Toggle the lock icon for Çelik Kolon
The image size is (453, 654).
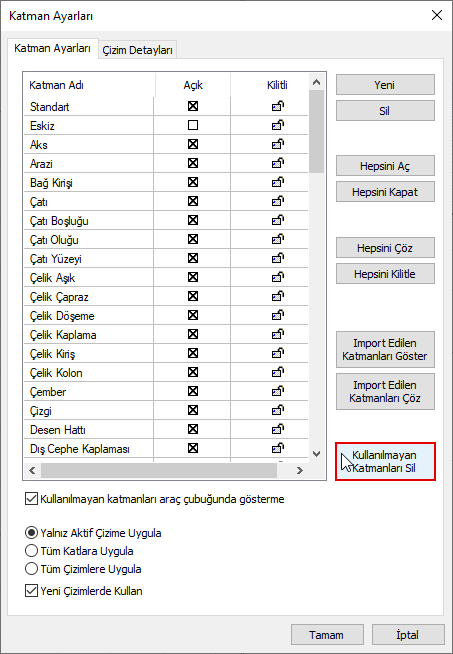[278, 372]
